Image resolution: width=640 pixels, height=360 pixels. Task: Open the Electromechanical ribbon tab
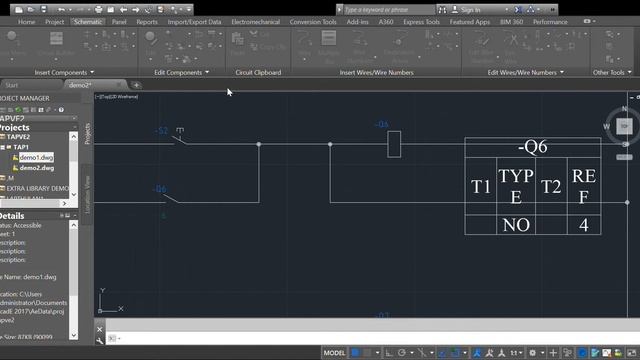256,22
